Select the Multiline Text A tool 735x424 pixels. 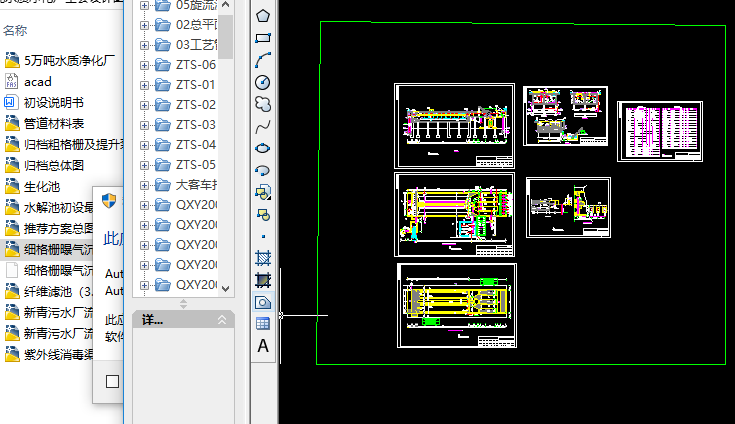click(263, 346)
